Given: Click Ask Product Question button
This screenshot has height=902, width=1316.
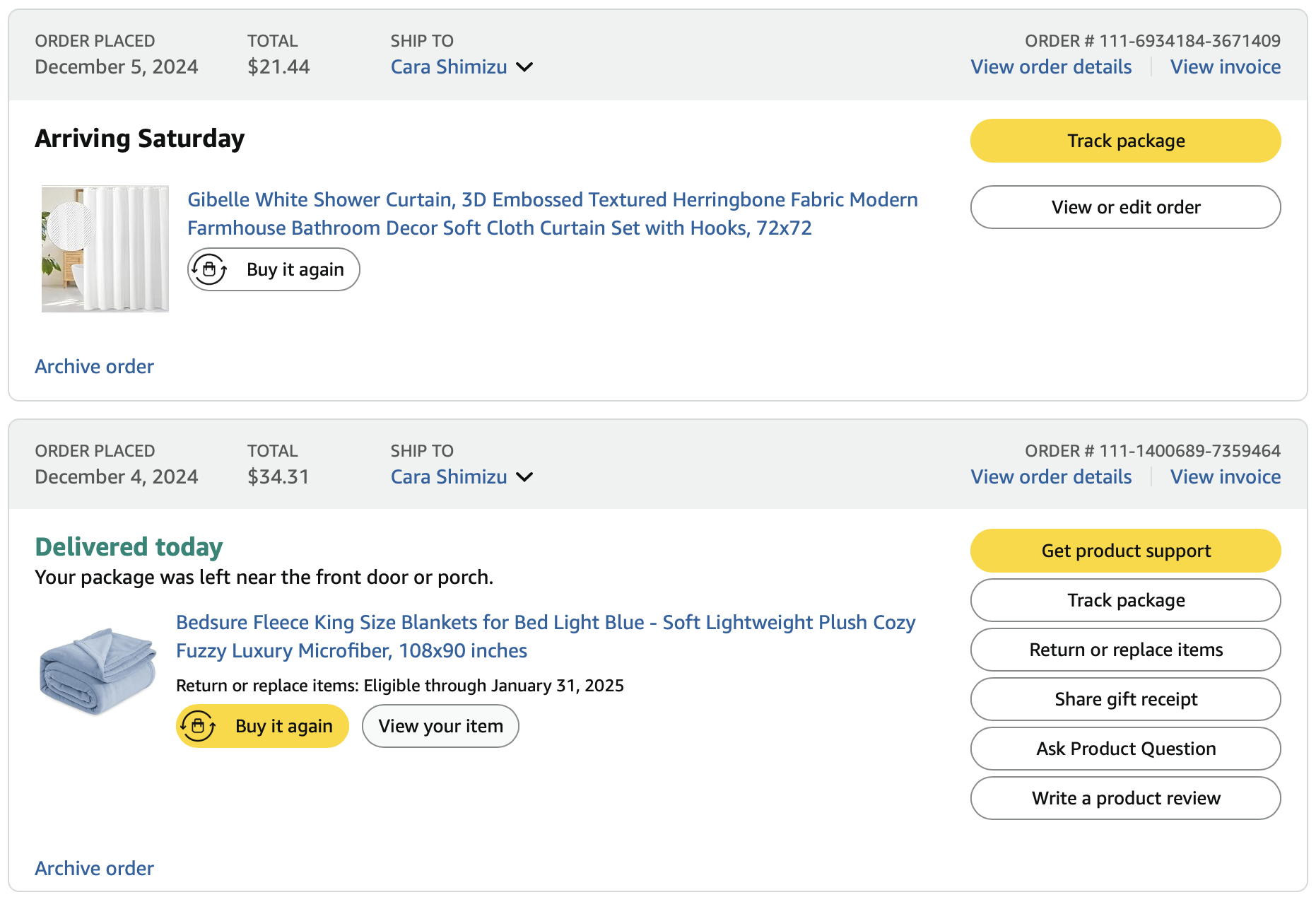Looking at the screenshot, I should click(1125, 749).
